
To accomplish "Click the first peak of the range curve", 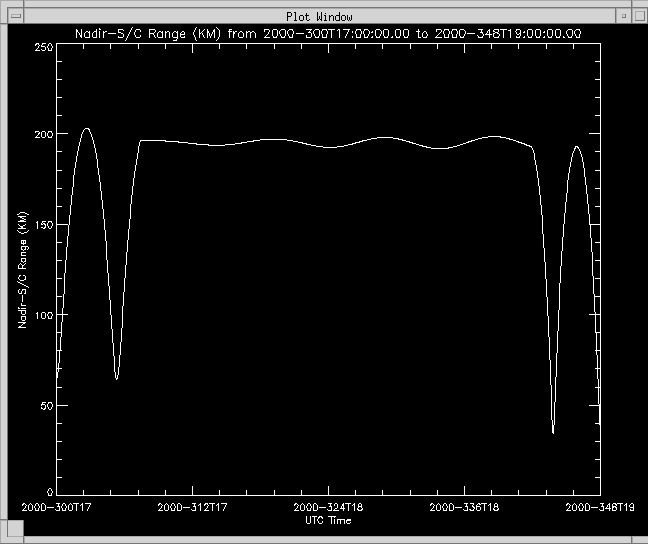I will click(86, 128).
